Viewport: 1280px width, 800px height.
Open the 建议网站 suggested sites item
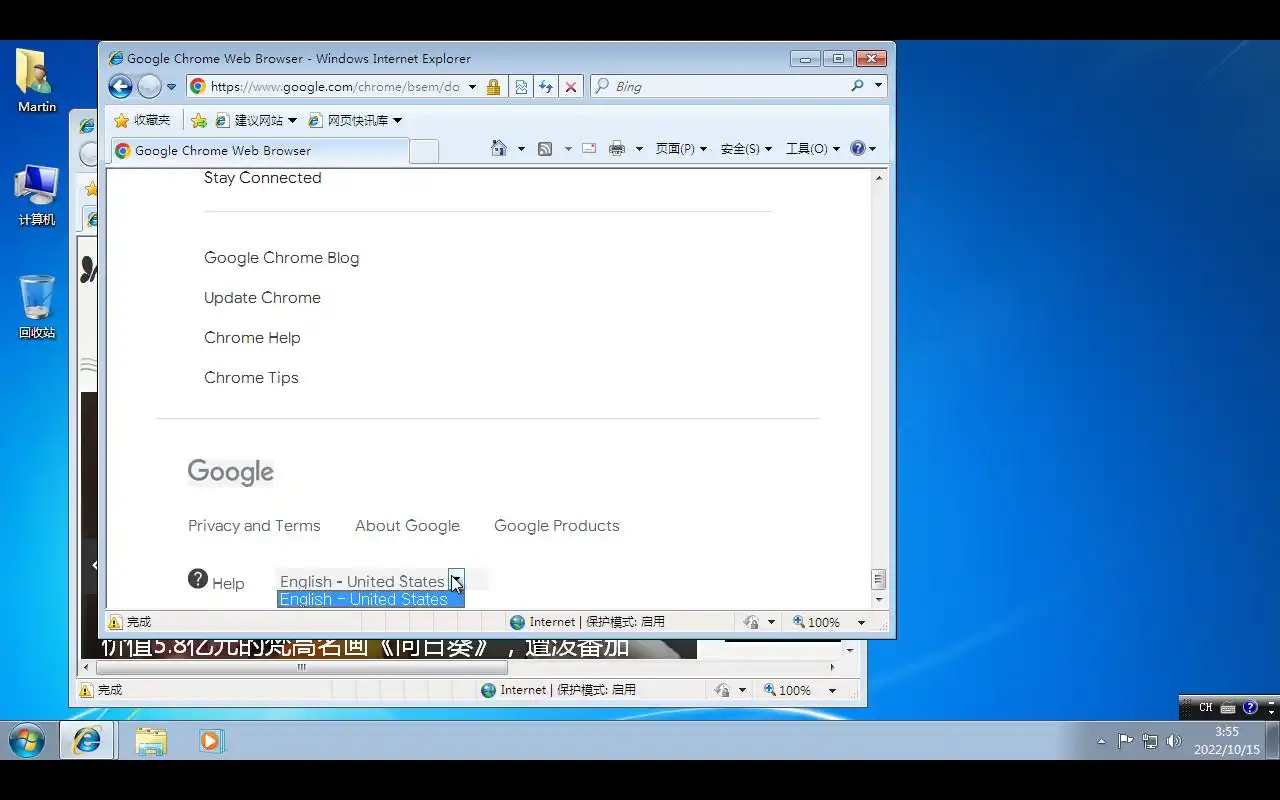(x=256, y=120)
